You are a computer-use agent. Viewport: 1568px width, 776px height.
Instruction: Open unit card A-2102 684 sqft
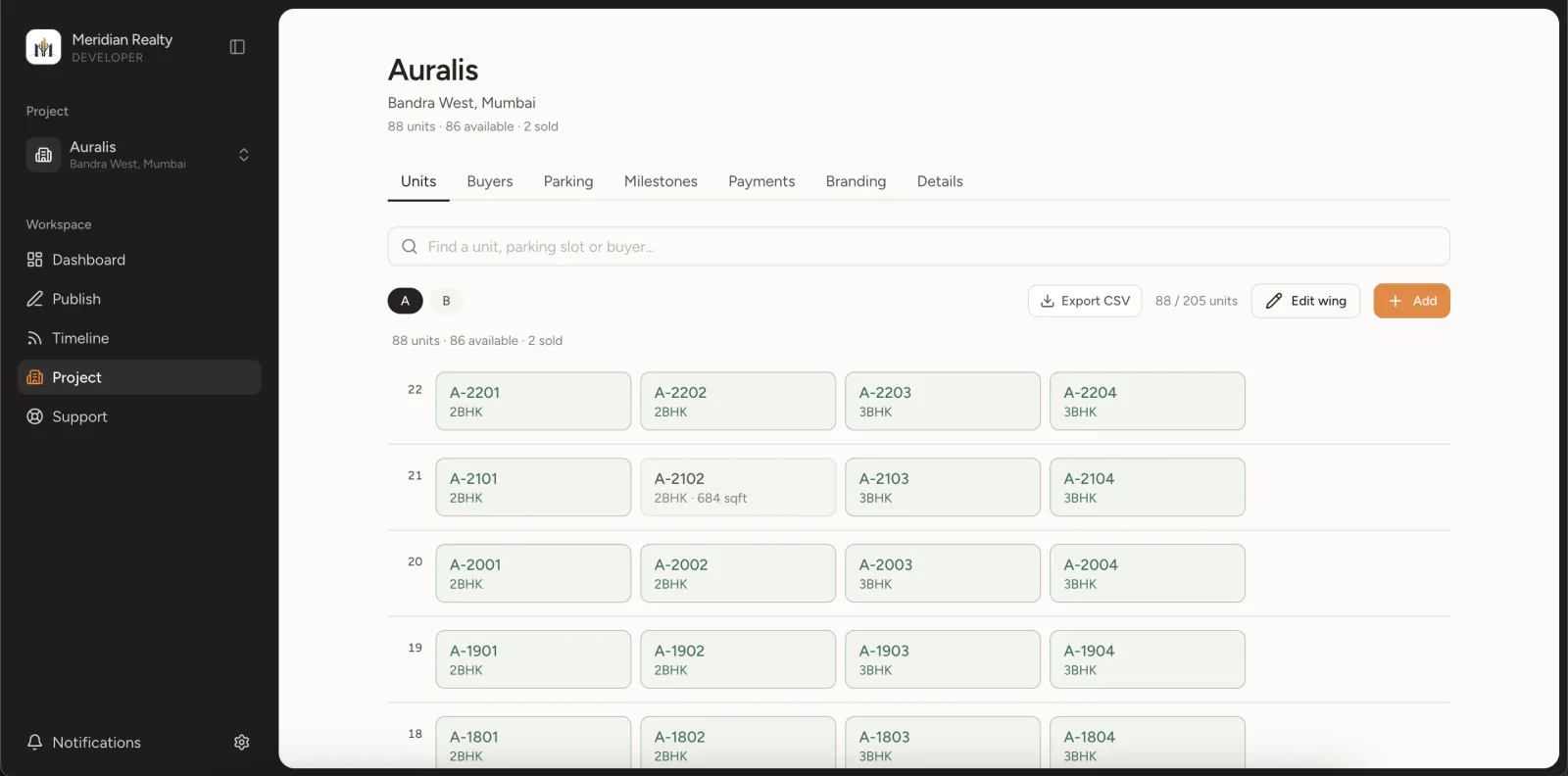coord(738,487)
